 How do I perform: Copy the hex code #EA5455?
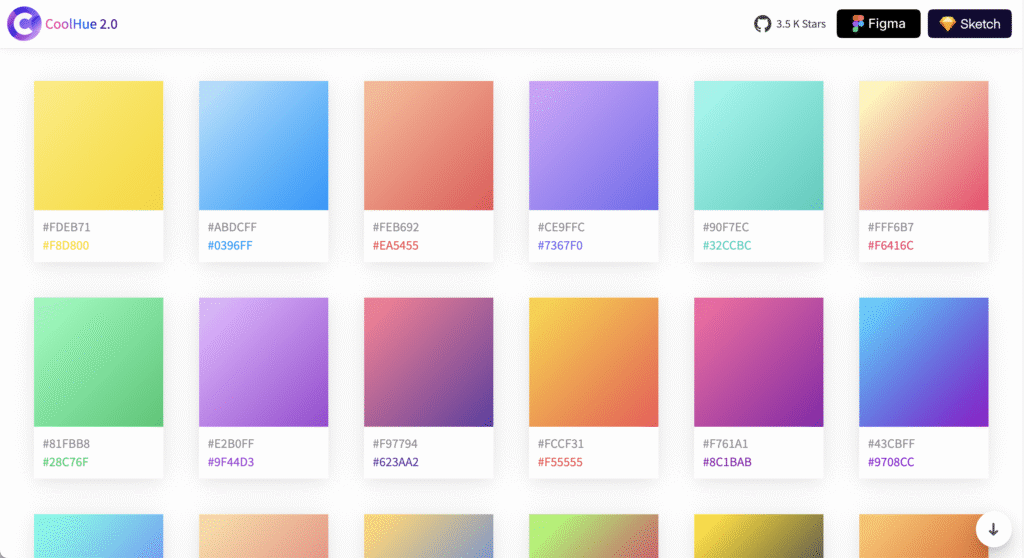[396, 246]
